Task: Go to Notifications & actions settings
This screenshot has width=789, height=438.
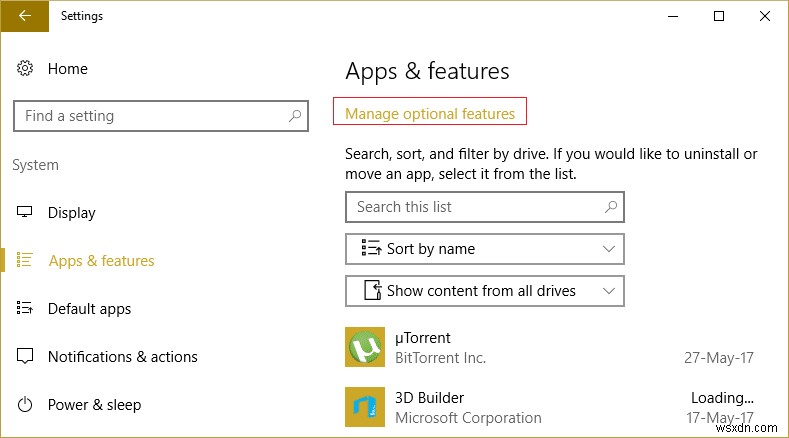Action: point(122,357)
